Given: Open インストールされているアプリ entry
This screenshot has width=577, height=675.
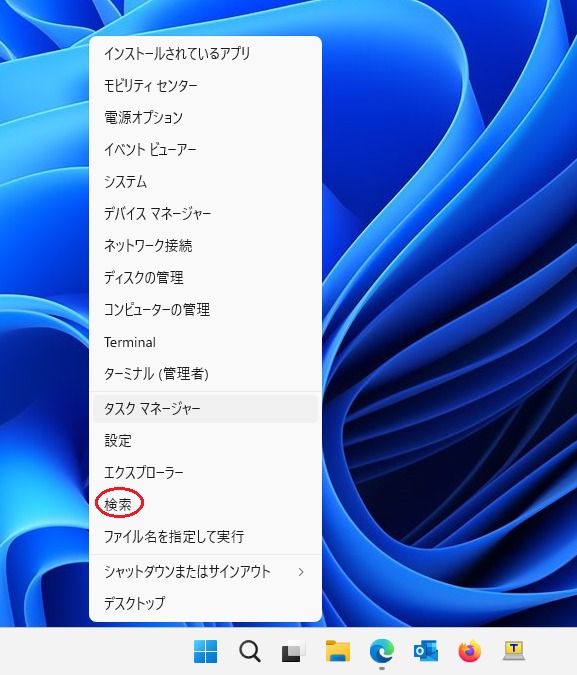Looking at the screenshot, I should coord(205,53).
